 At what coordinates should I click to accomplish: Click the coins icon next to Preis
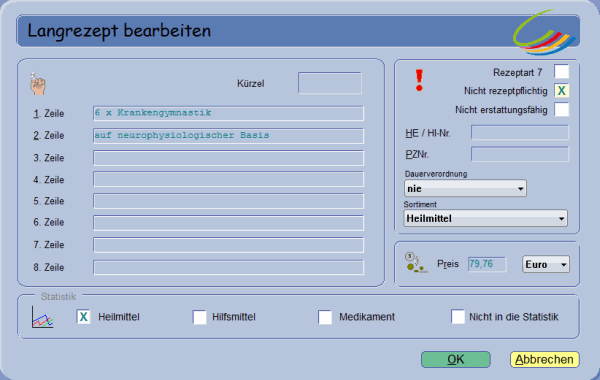(x=416, y=263)
